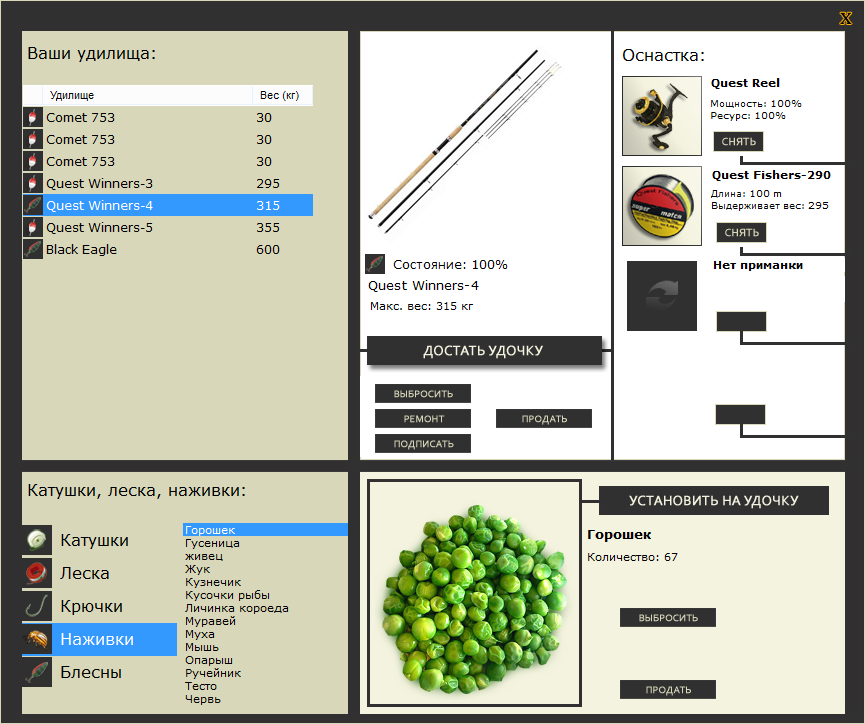Choose Опарыш from the bait list

click(x=209, y=660)
